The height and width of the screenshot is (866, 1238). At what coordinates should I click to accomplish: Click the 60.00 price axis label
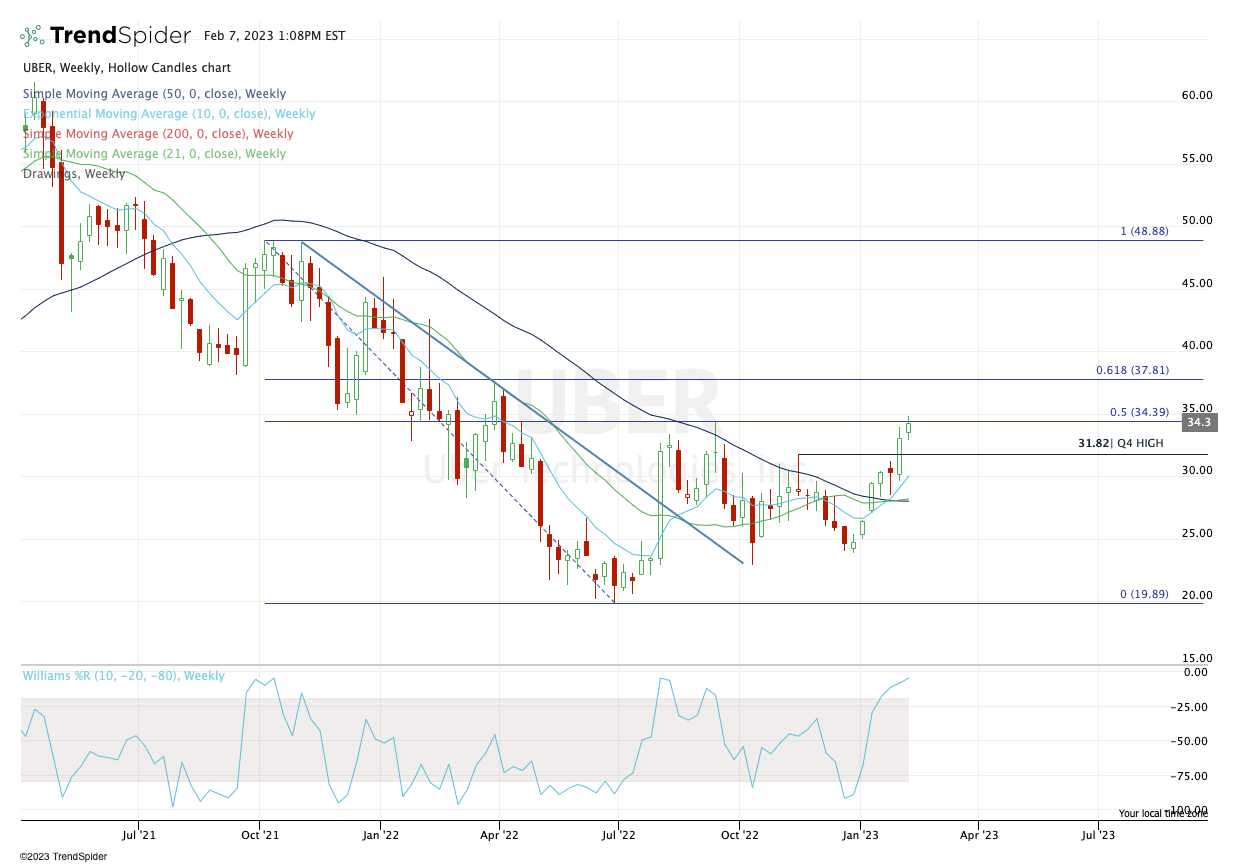1197,96
